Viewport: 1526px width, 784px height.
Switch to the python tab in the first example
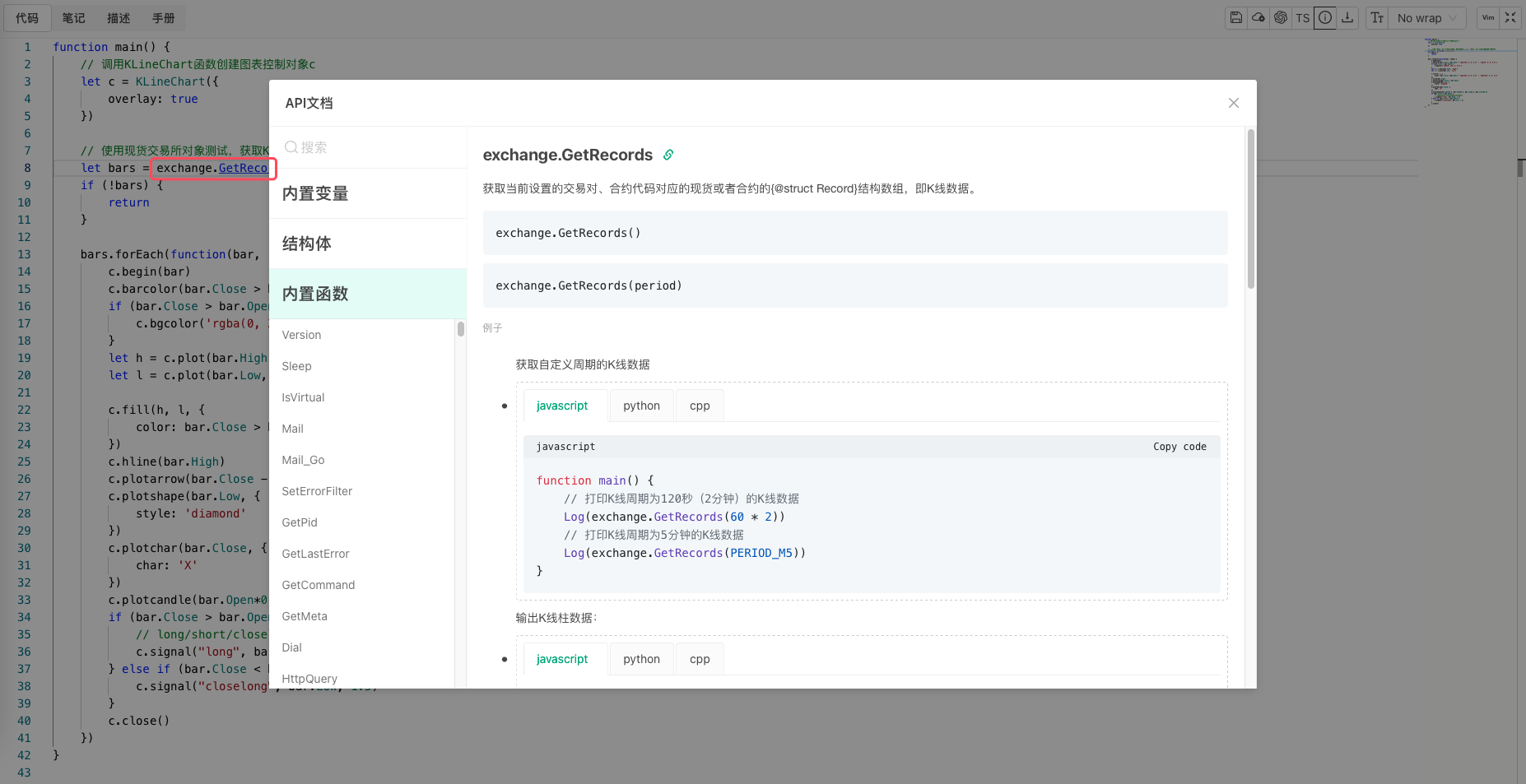coord(641,406)
